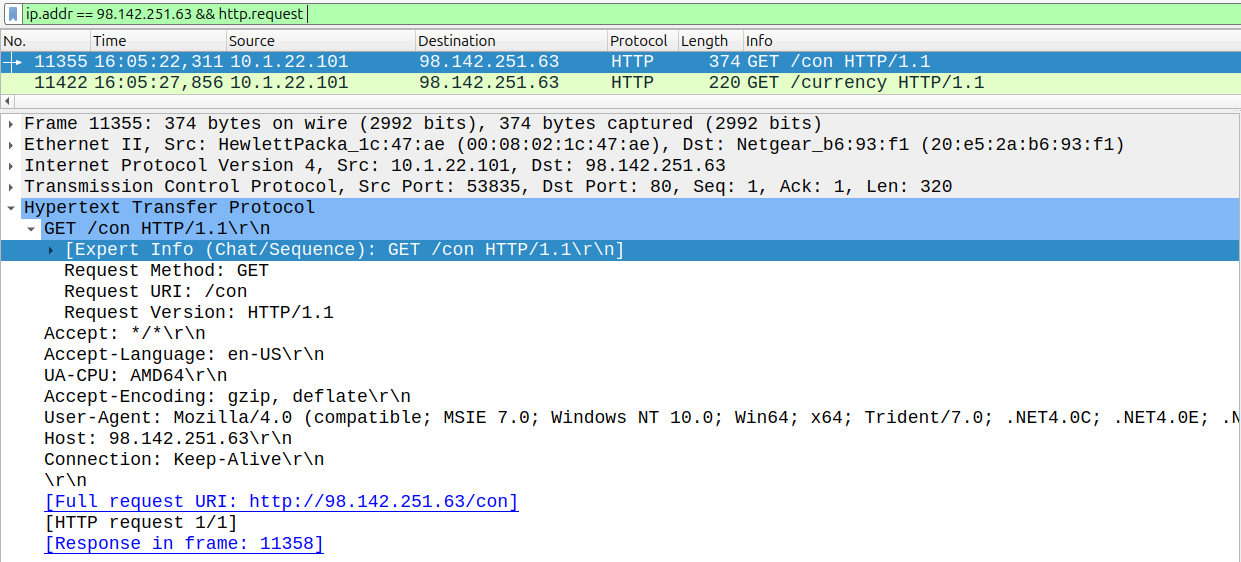Sort by the Source column header
The height and width of the screenshot is (562, 1241).
point(320,41)
